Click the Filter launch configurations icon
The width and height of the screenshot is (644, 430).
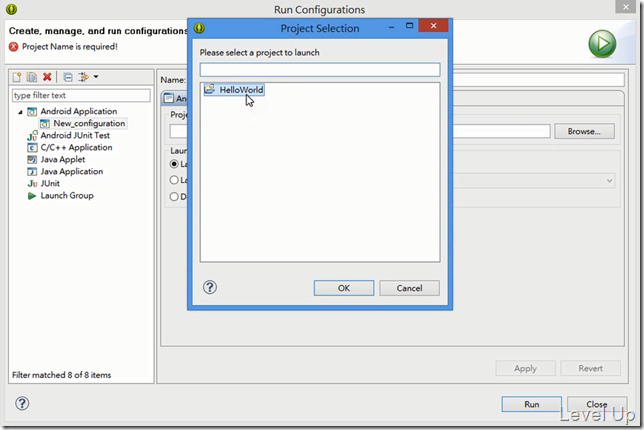point(83,77)
